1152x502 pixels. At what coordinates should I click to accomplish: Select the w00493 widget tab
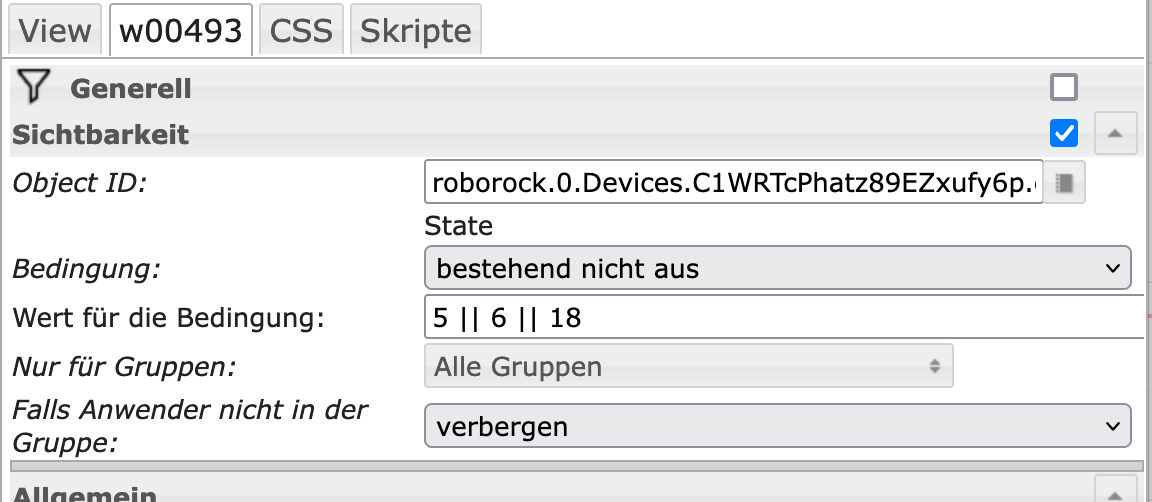pyautogui.click(x=181, y=31)
